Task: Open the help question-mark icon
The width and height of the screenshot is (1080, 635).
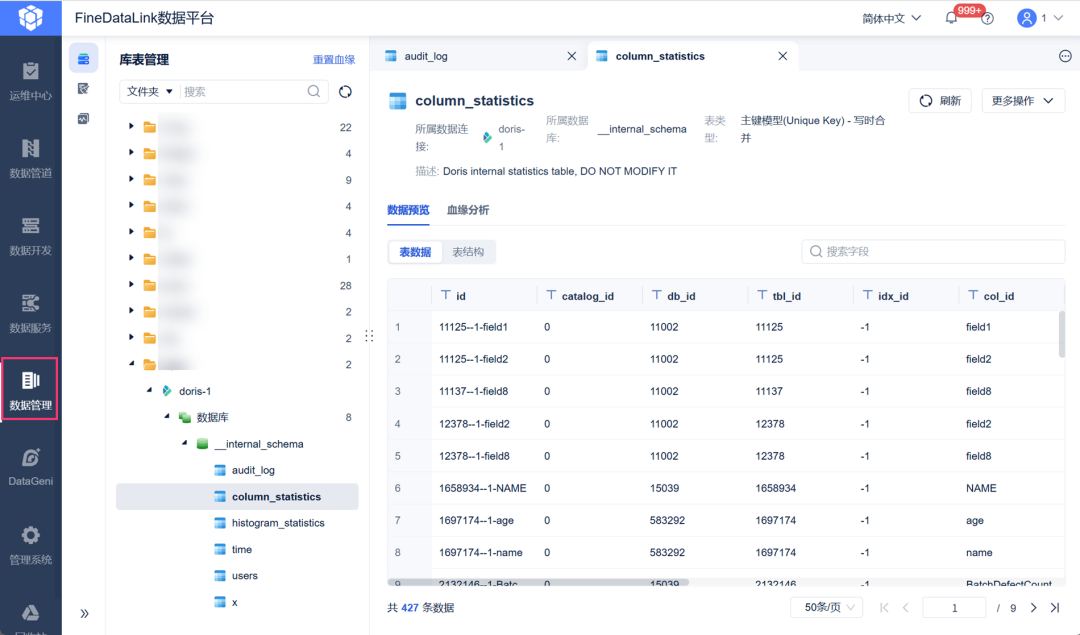Action: [988, 19]
